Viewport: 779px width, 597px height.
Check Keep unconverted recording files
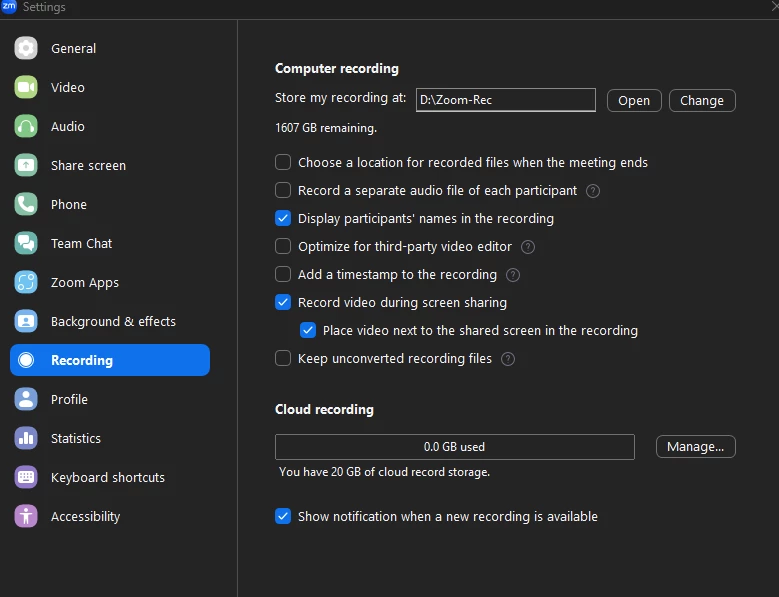[x=283, y=358]
